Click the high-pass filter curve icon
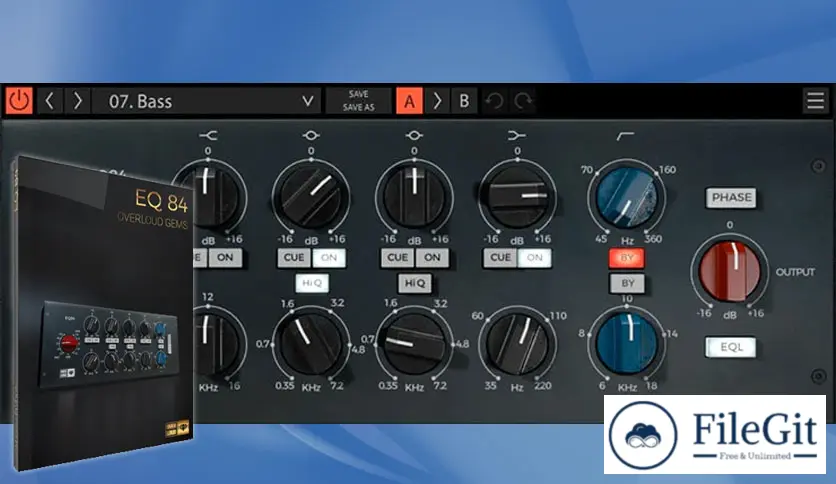The width and height of the screenshot is (836, 484). tap(625, 136)
